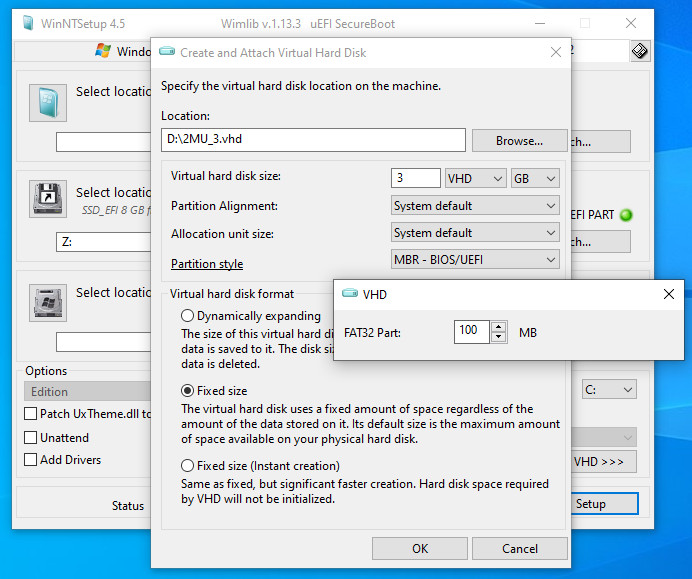Expand the Allocation unit size dropdown

click(x=475, y=233)
